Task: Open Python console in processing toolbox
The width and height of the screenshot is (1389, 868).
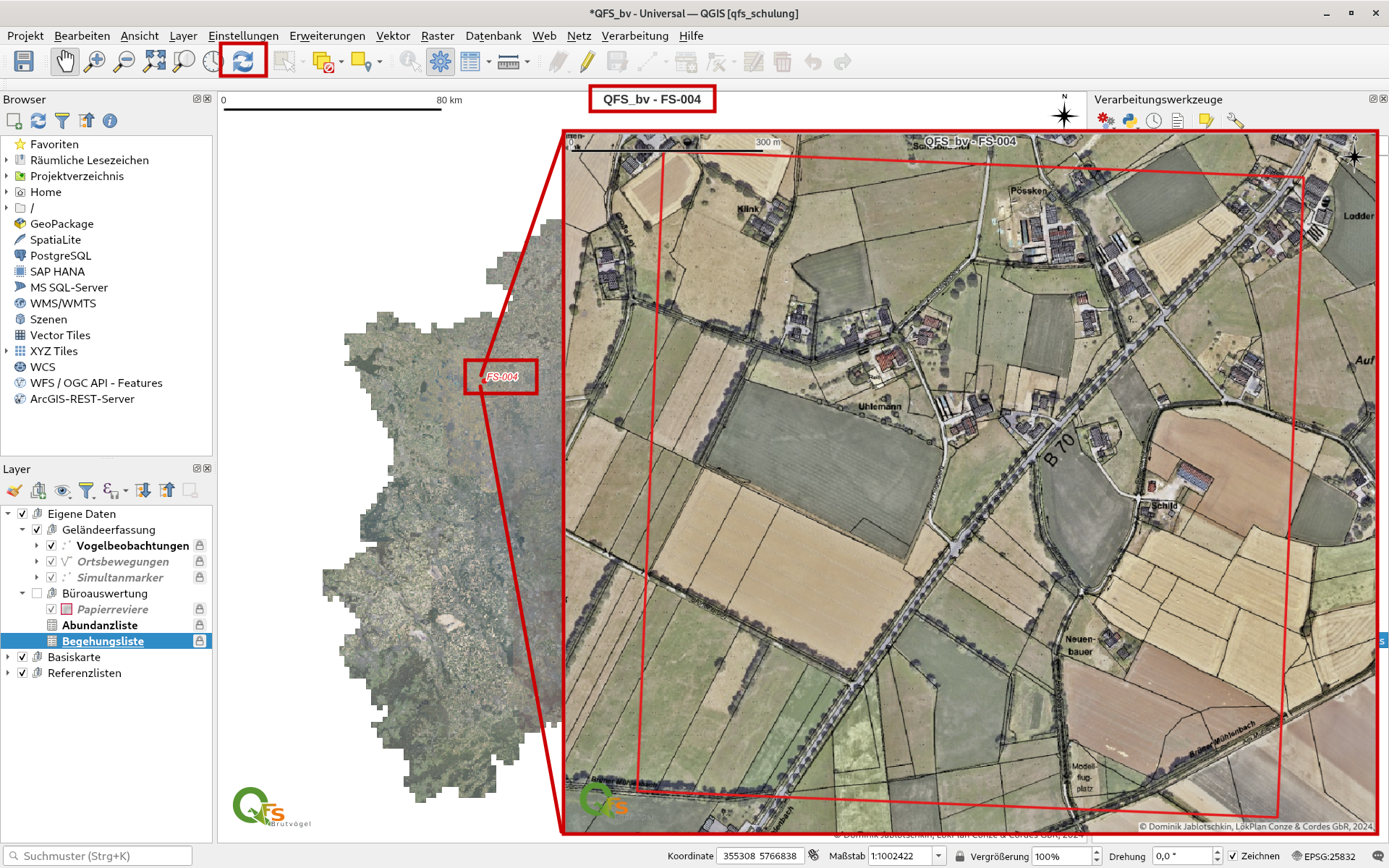Action: click(x=1129, y=121)
